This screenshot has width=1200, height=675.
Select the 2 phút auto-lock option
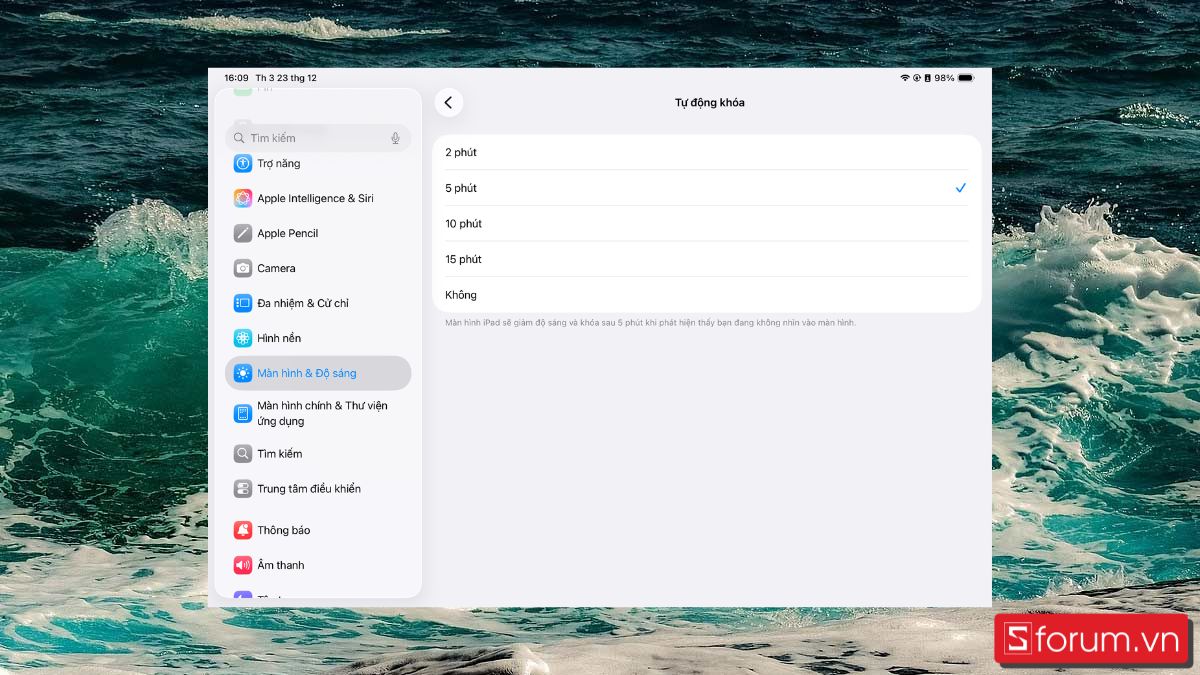click(x=707, y=152)
